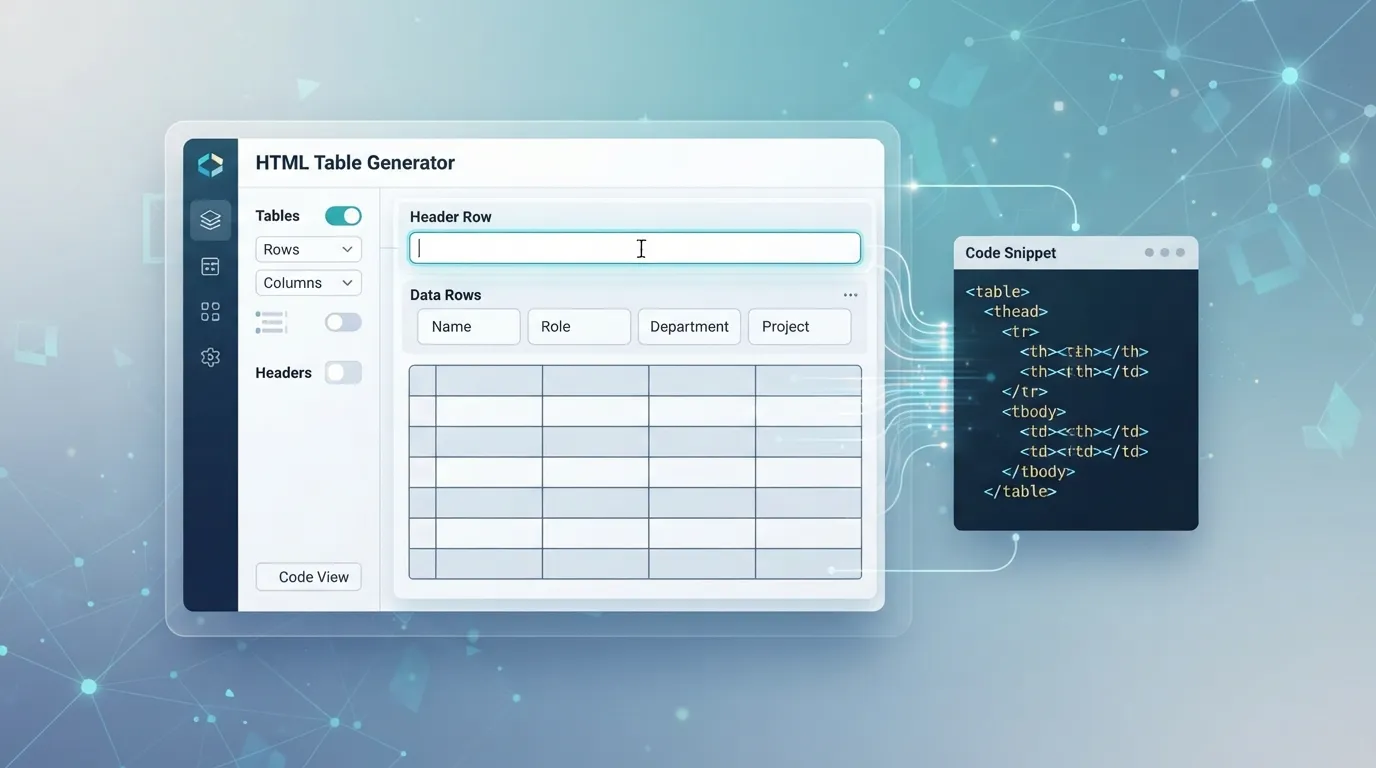Open the table layout sidebar icon
The width and height of the screenshot is (1376, 768).
click(210, 266)
